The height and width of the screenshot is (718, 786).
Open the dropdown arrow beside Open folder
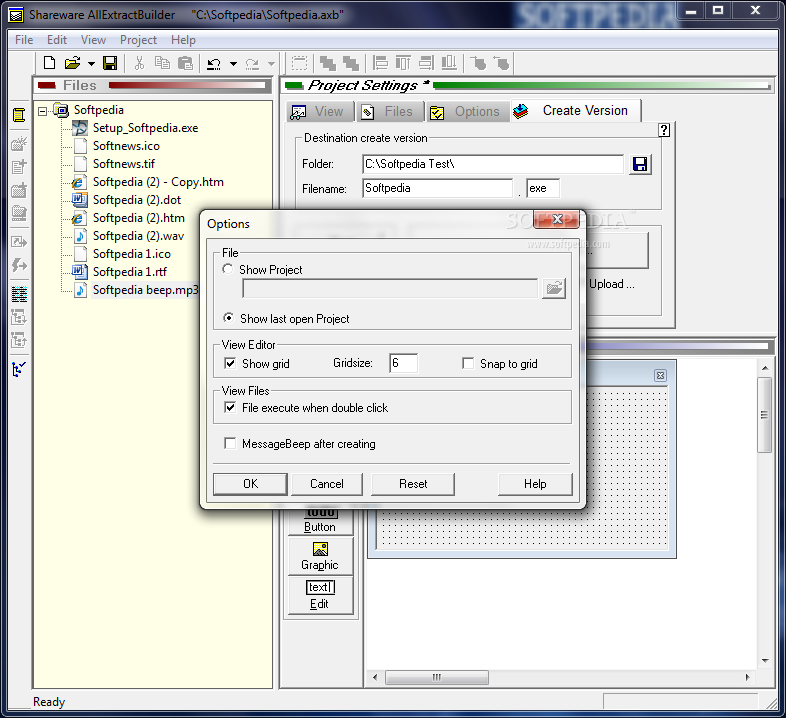(x=91, y=64)
